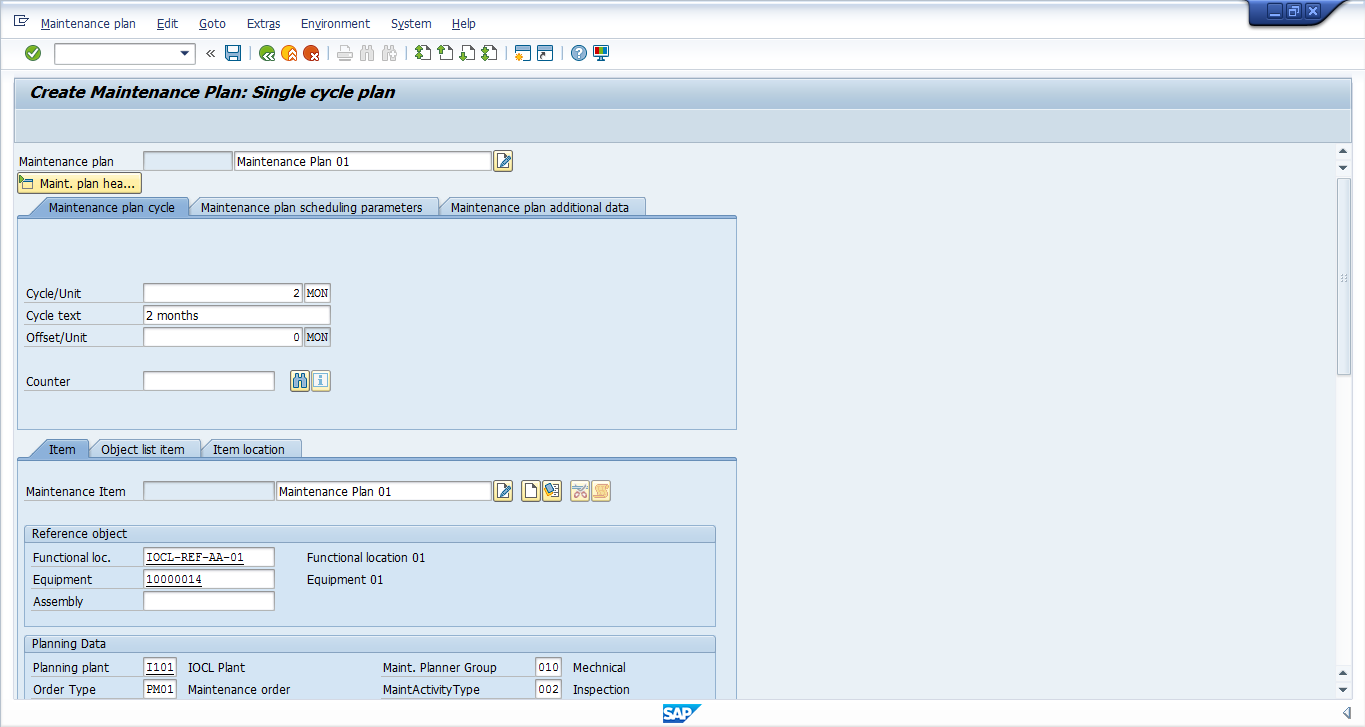Viewport: 1365px width, 727px height.
Task: Click the Maintenance Item description field
Action: point(384,491)
